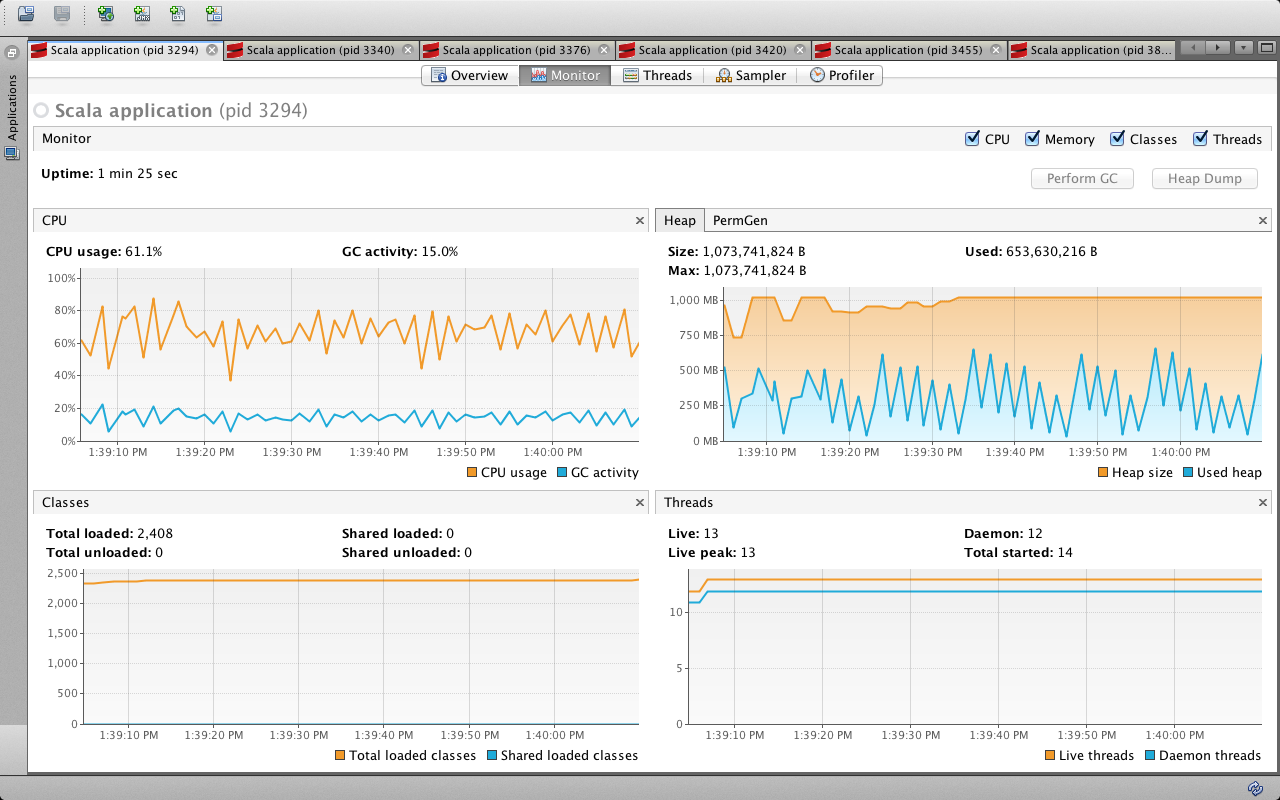
Task: Switch to the Overview tab
Action: [x=470, y=75]
